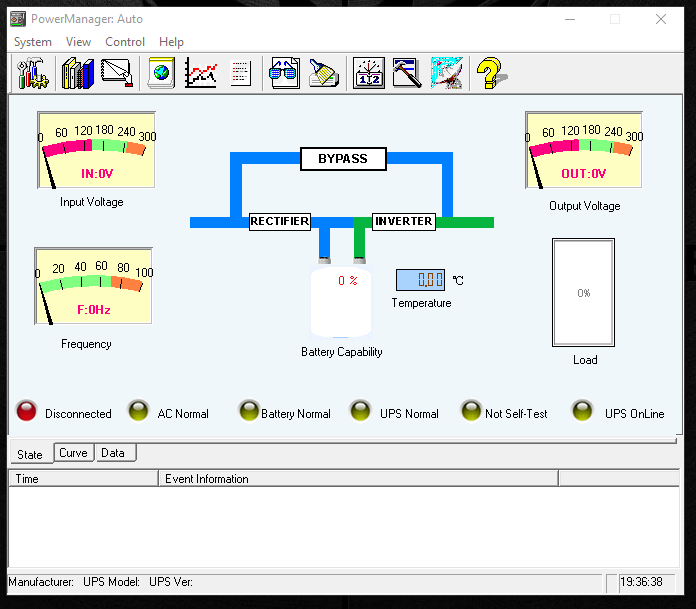Open the View menu
This screenshot has width=696, height=609.
[x=79, y=42]
